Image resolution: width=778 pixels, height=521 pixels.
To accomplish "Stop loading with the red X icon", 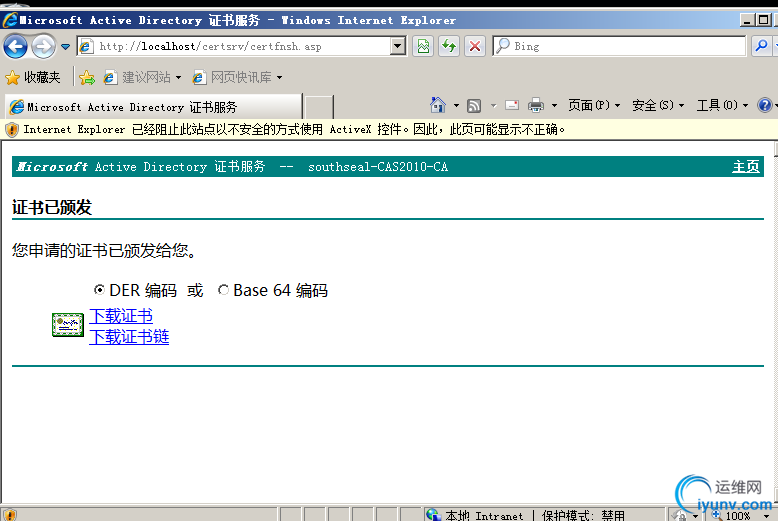I will coord(475,46).
